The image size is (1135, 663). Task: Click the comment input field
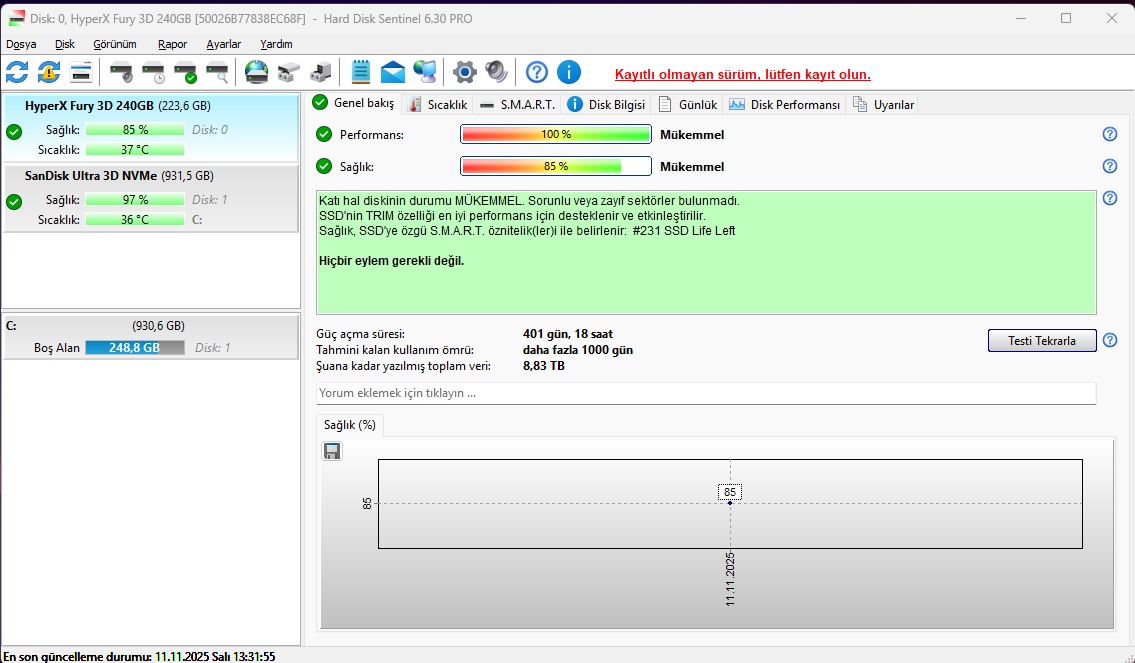tap(706, 393)
